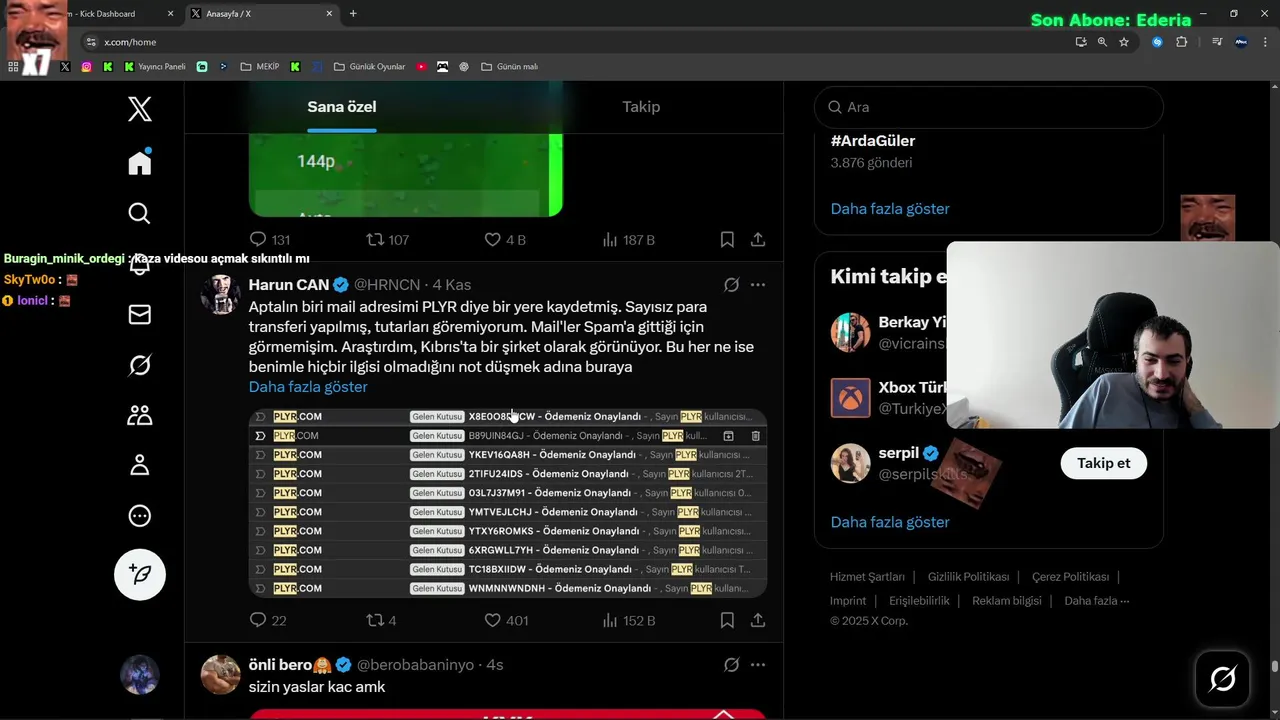The width and height of the screenshot is (1280, 720).
Task: Expand the Daha fazla footer menu
Action: pyautogui.click(x=1097, y=601)
